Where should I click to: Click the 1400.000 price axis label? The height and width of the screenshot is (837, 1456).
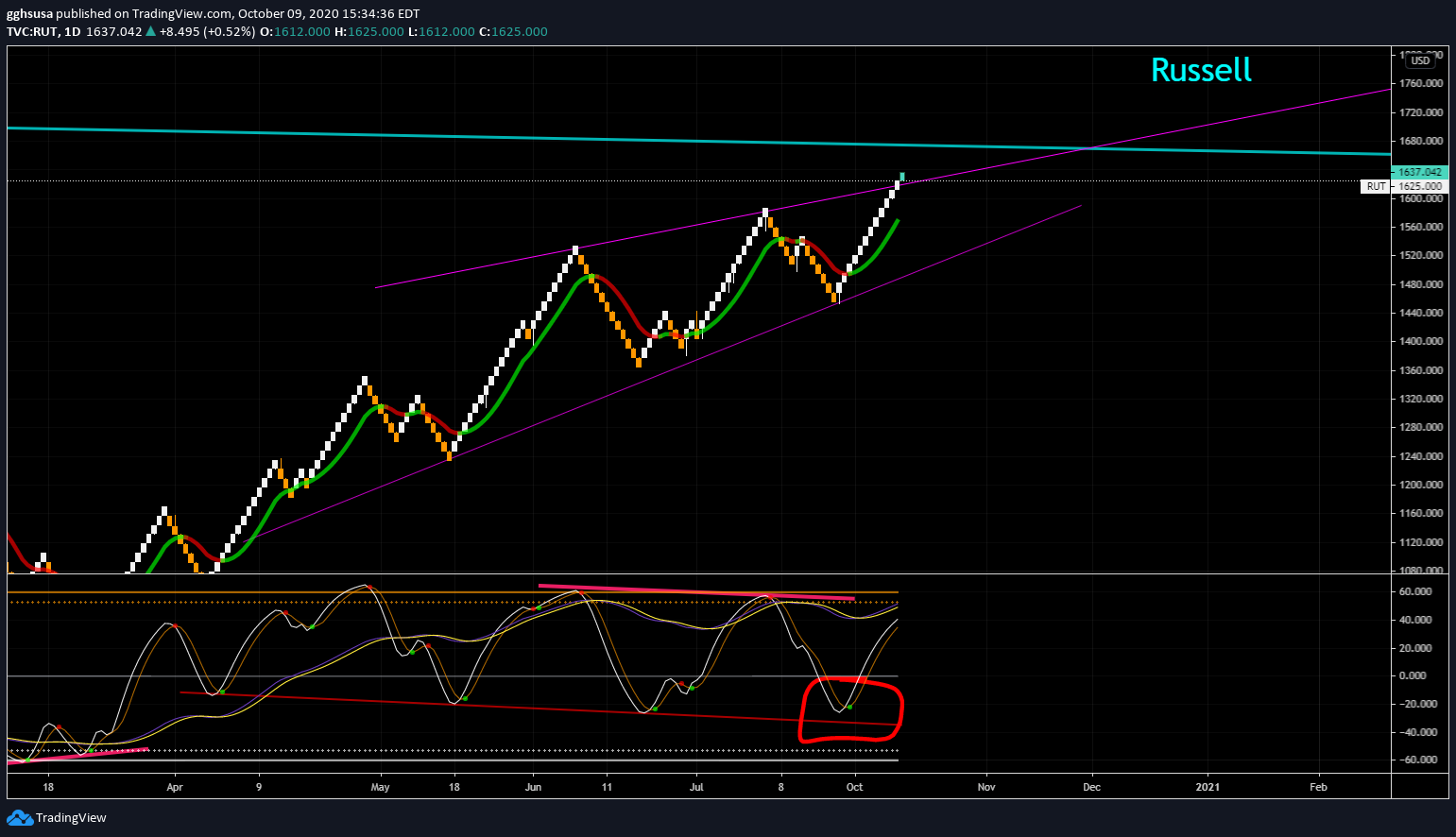(x=1421, y=341)
